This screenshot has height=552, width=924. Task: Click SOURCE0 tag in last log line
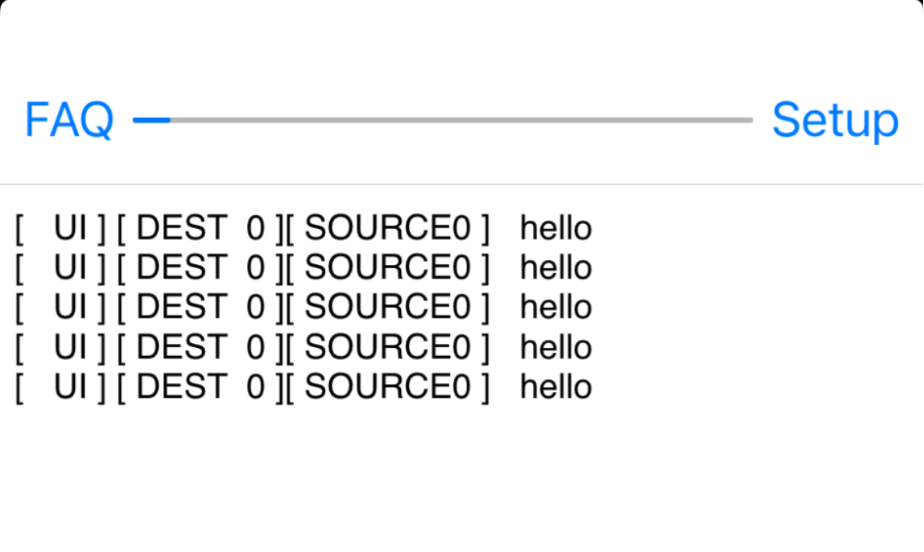click(388, 387)
